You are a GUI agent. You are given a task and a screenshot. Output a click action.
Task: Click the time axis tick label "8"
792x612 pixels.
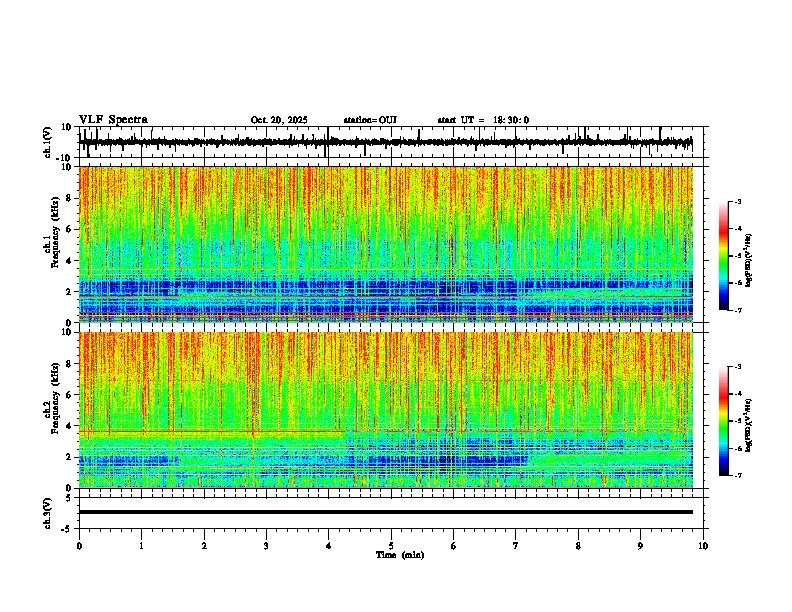click(x=578, y=546)
